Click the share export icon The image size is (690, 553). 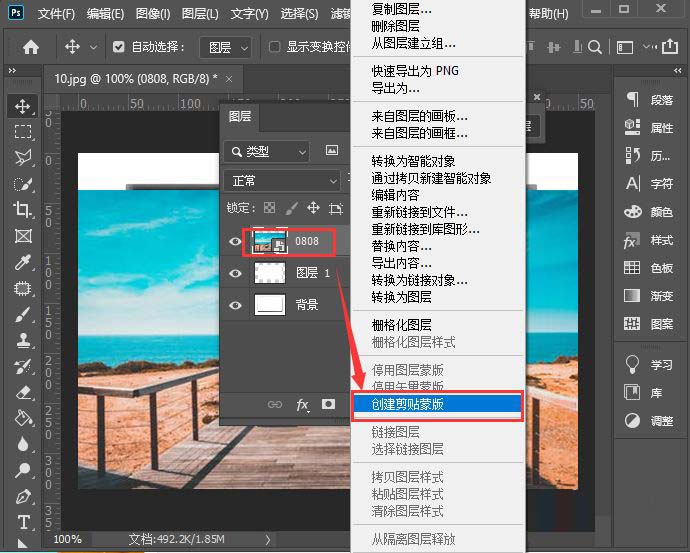tap(670, 46)
